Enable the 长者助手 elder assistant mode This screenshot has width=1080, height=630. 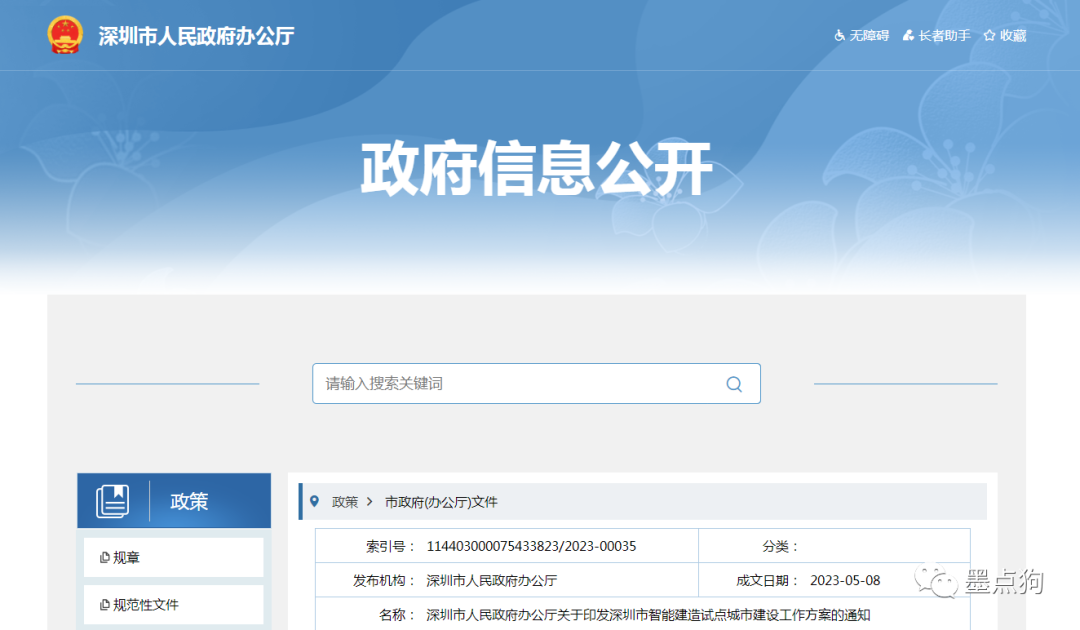click(936, 36)
